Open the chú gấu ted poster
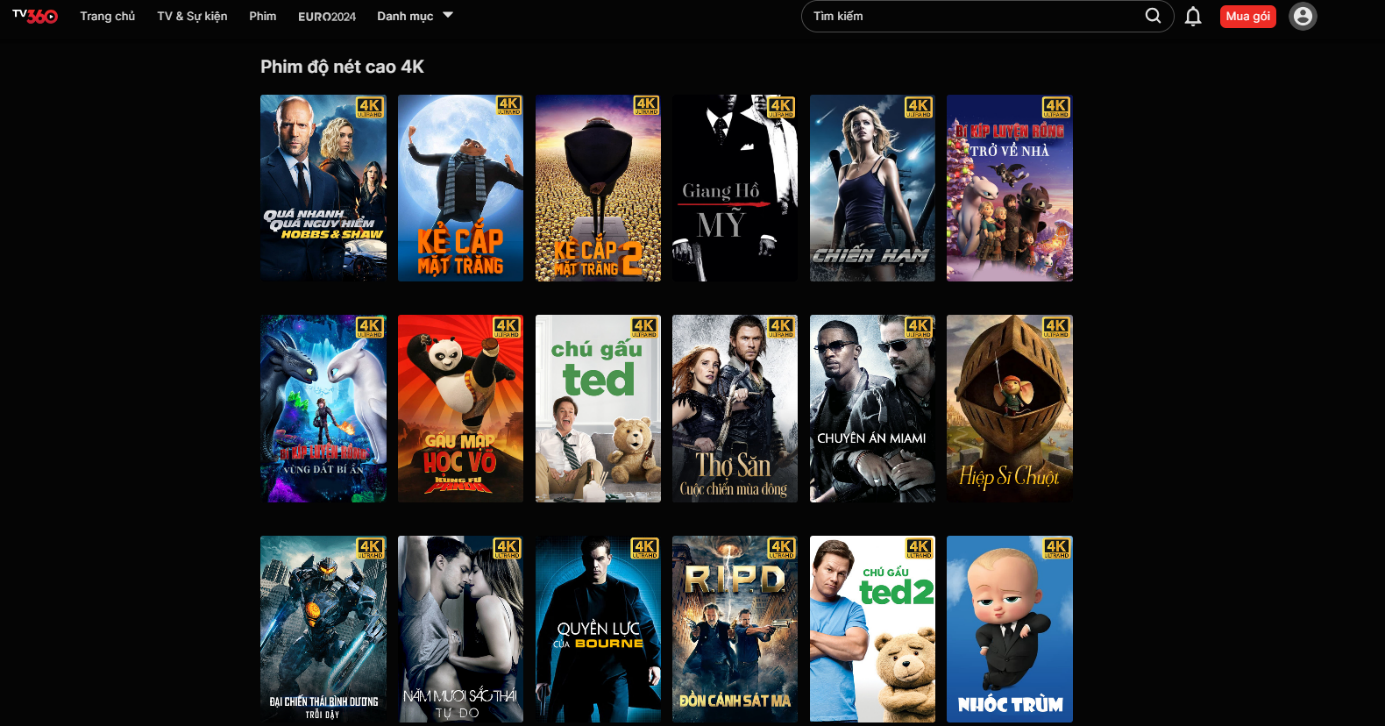Screen dimensions: 1385x726 click(x=598, y=408)
